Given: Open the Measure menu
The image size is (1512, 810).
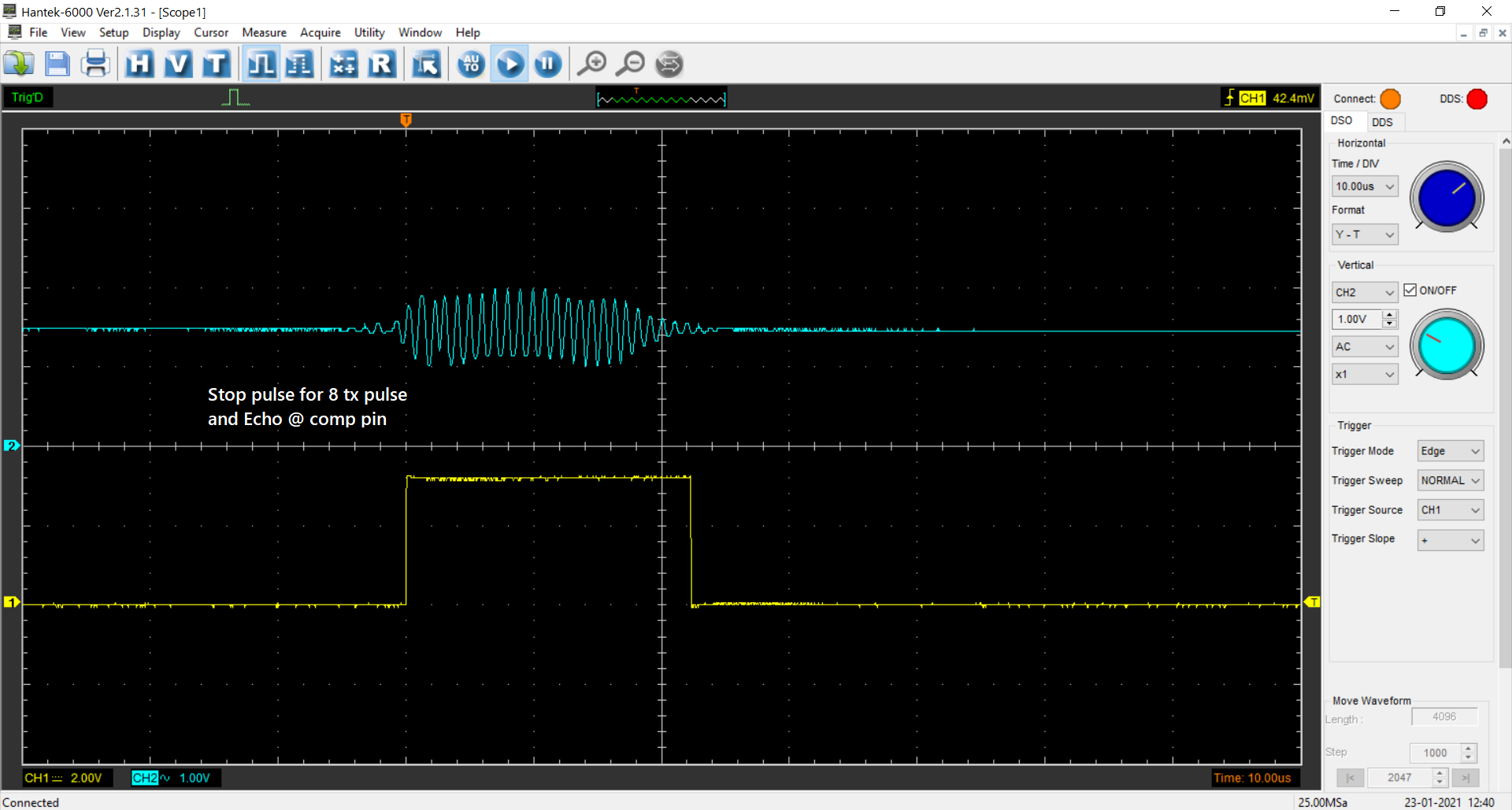Looking at the screenshot, I should point(264,32).
